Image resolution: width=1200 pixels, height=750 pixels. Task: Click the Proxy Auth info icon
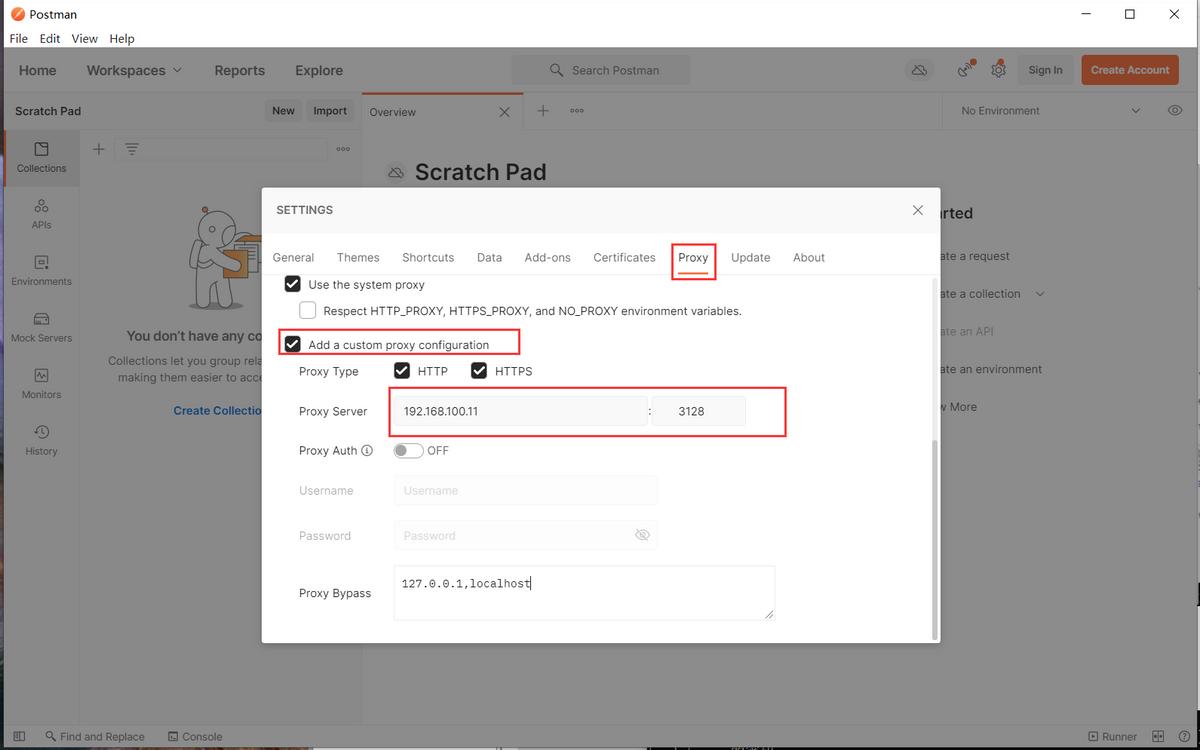click(367, 451)
